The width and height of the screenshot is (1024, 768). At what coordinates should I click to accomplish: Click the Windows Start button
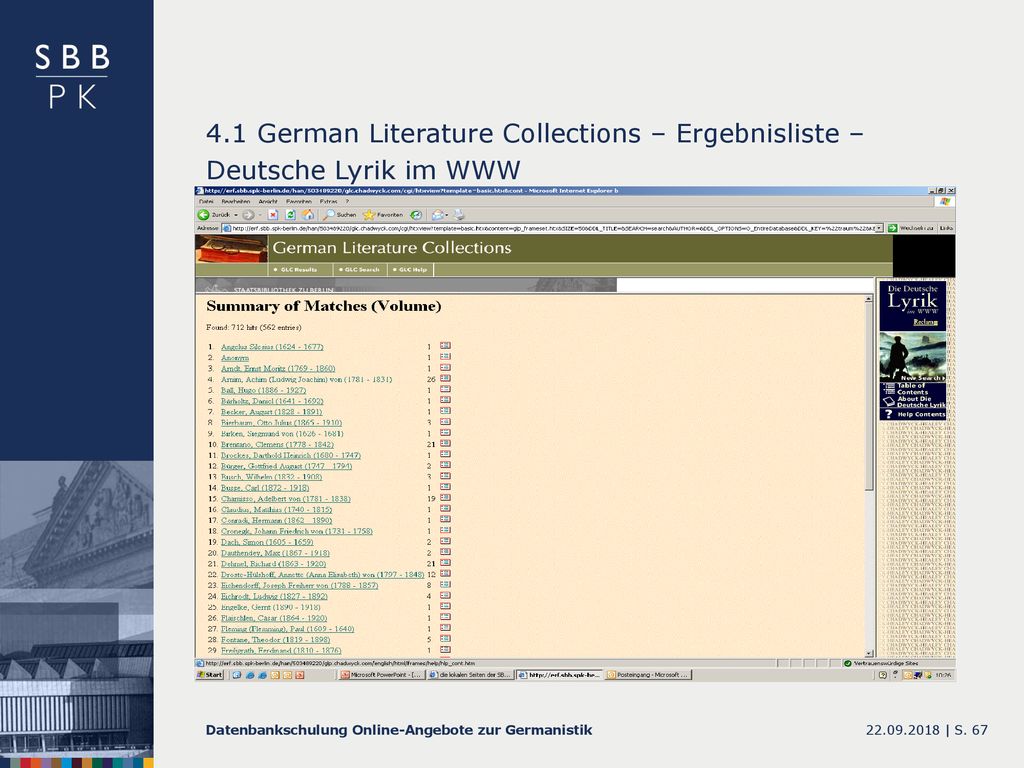(210, 675)
